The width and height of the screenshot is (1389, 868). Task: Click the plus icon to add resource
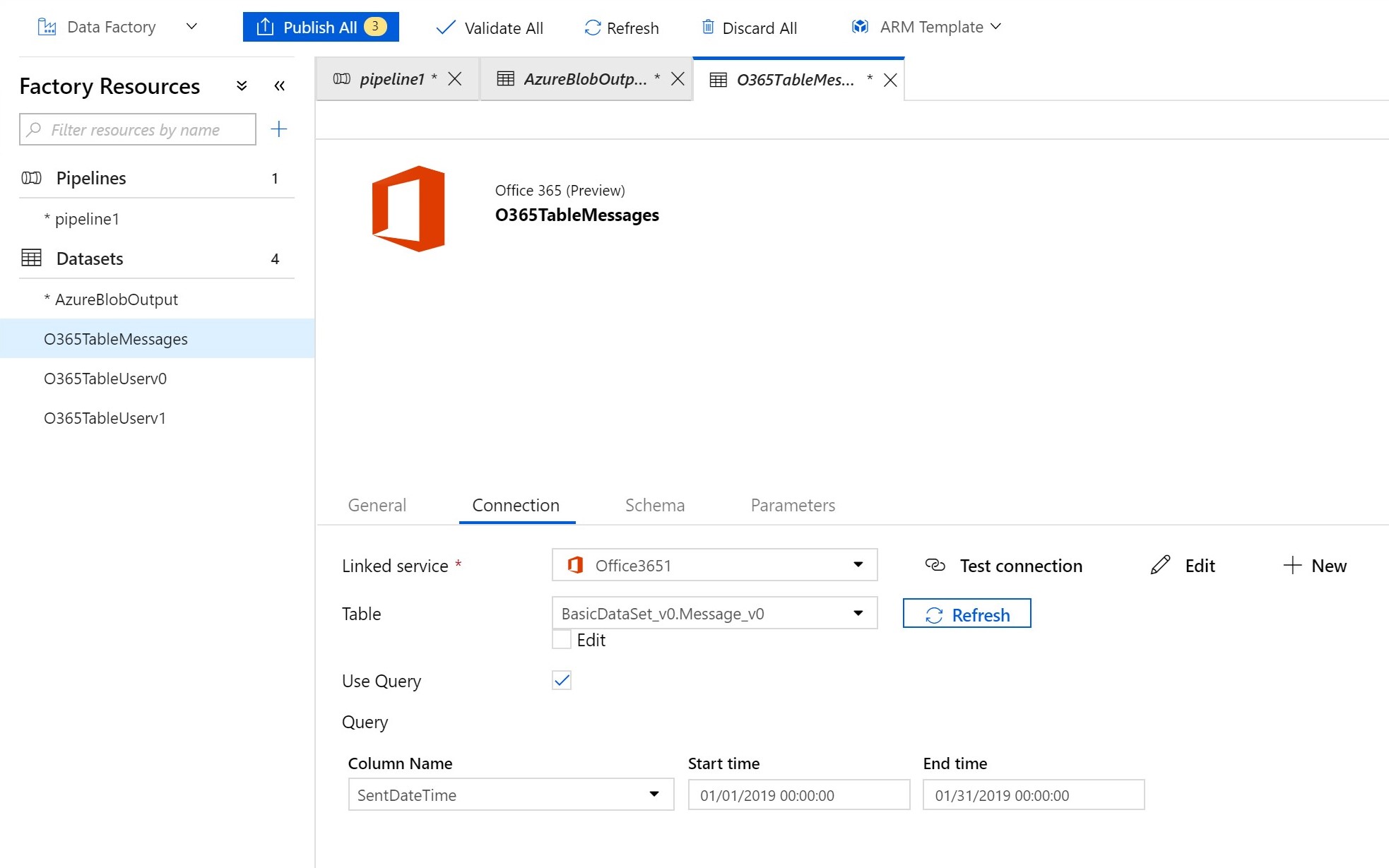(x=279, y=129)
